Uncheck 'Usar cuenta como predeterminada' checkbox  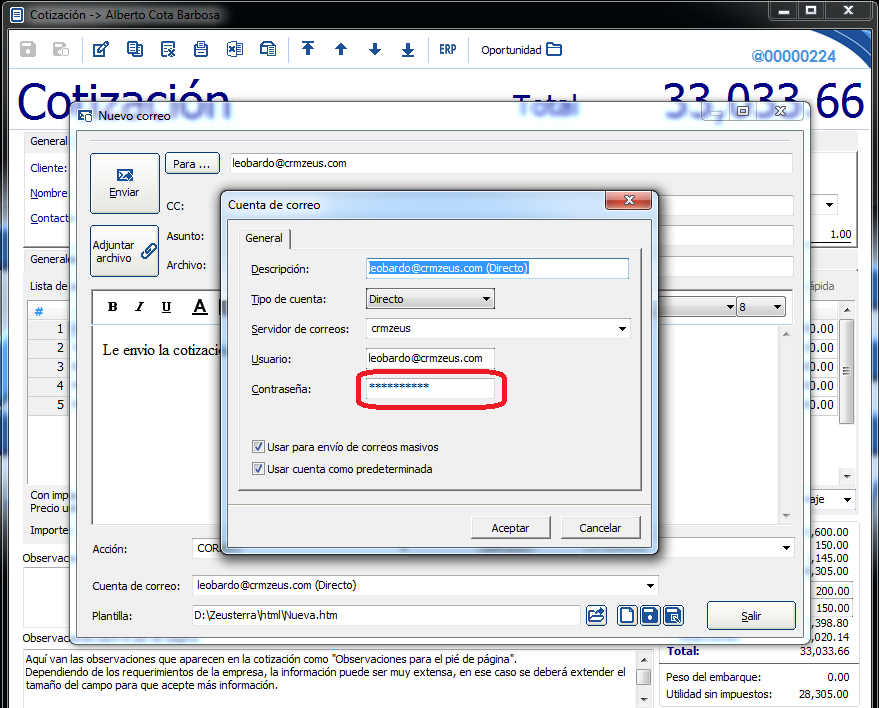pos(259,468)
